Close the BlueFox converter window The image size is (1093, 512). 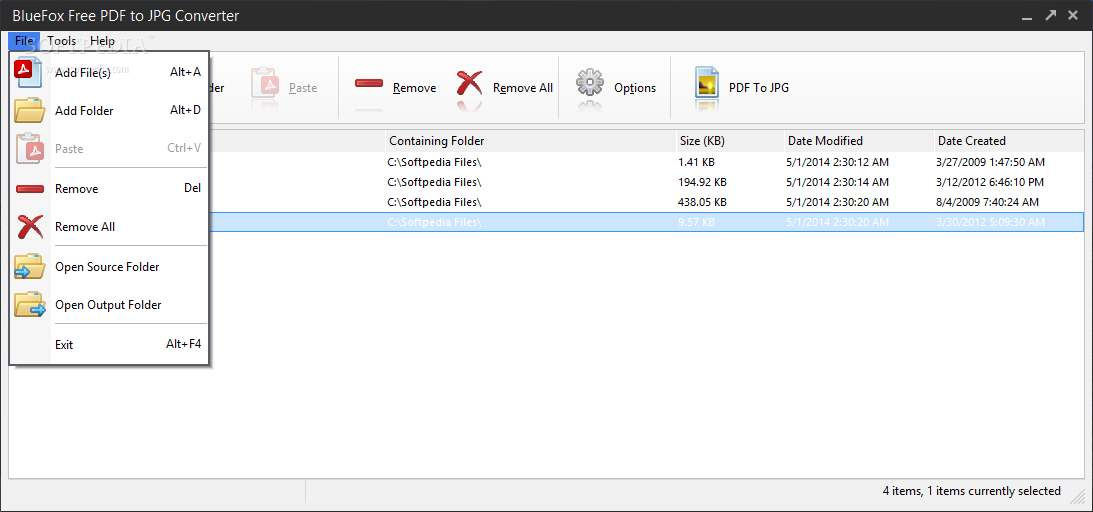tap(1073, 15)
